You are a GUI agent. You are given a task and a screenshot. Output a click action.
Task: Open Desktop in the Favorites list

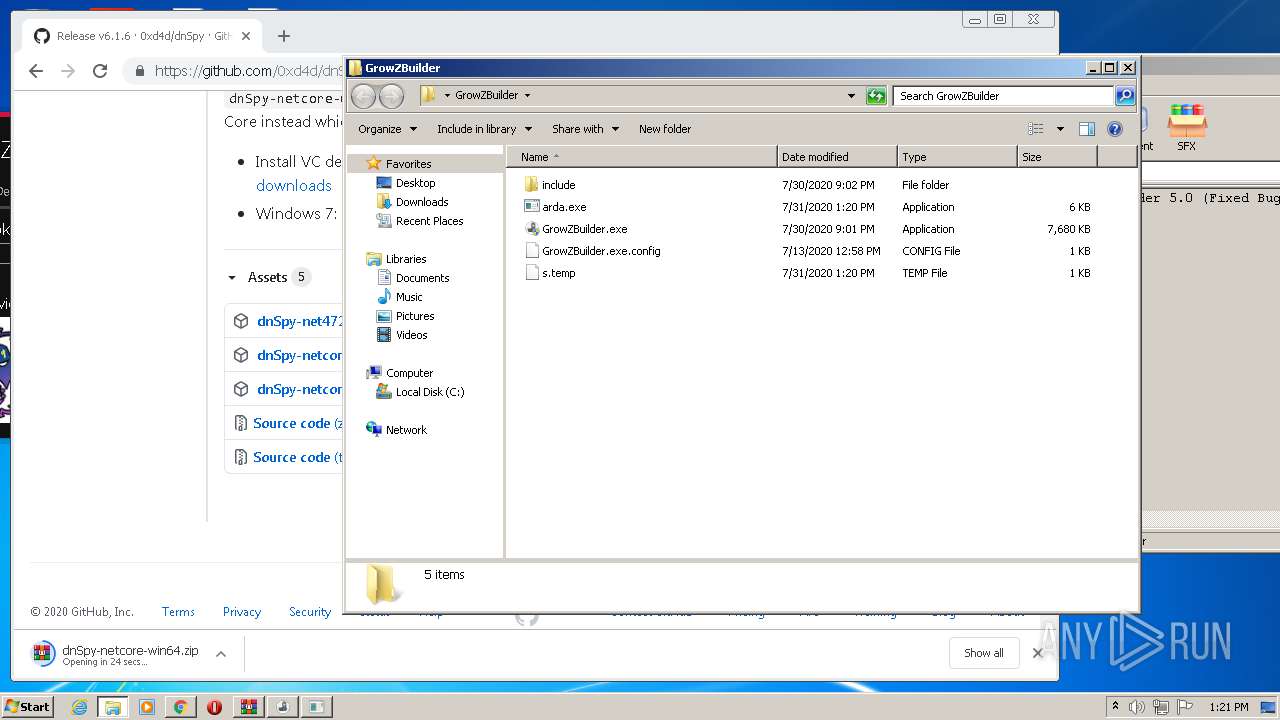point(415,183)
